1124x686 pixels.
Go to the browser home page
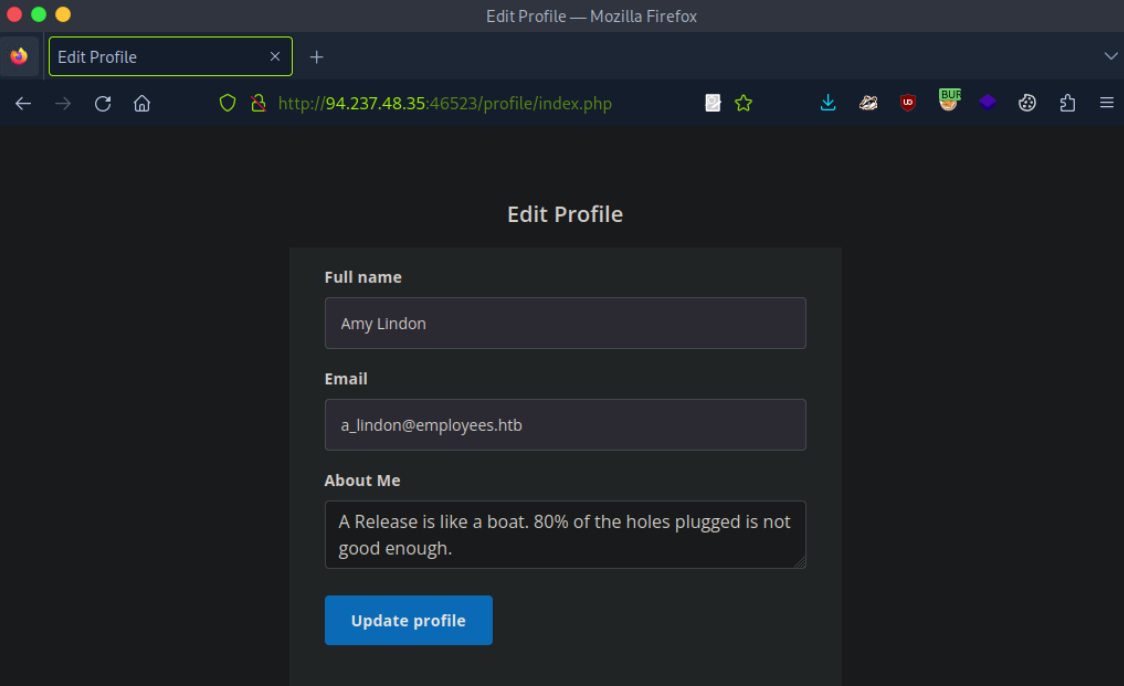tap(142, 103)
